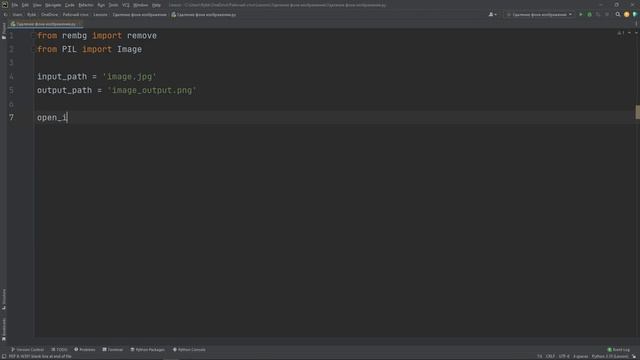Click the 4 spaces indent status entry
Image resolution: width=640 pixels, height=360 pixels.
click(580, 356)
